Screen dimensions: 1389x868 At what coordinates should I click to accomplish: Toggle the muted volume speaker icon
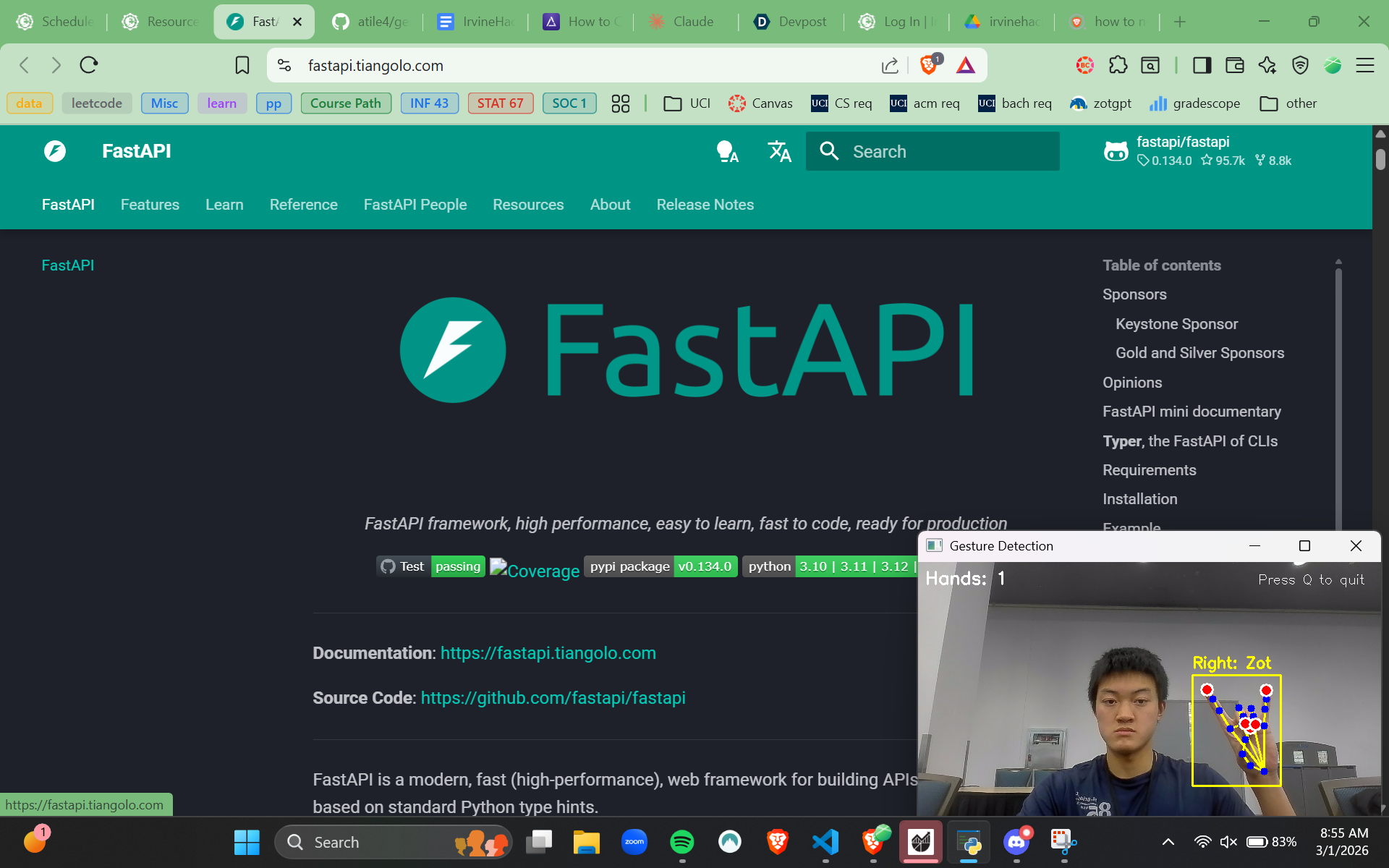(1228, 842)
